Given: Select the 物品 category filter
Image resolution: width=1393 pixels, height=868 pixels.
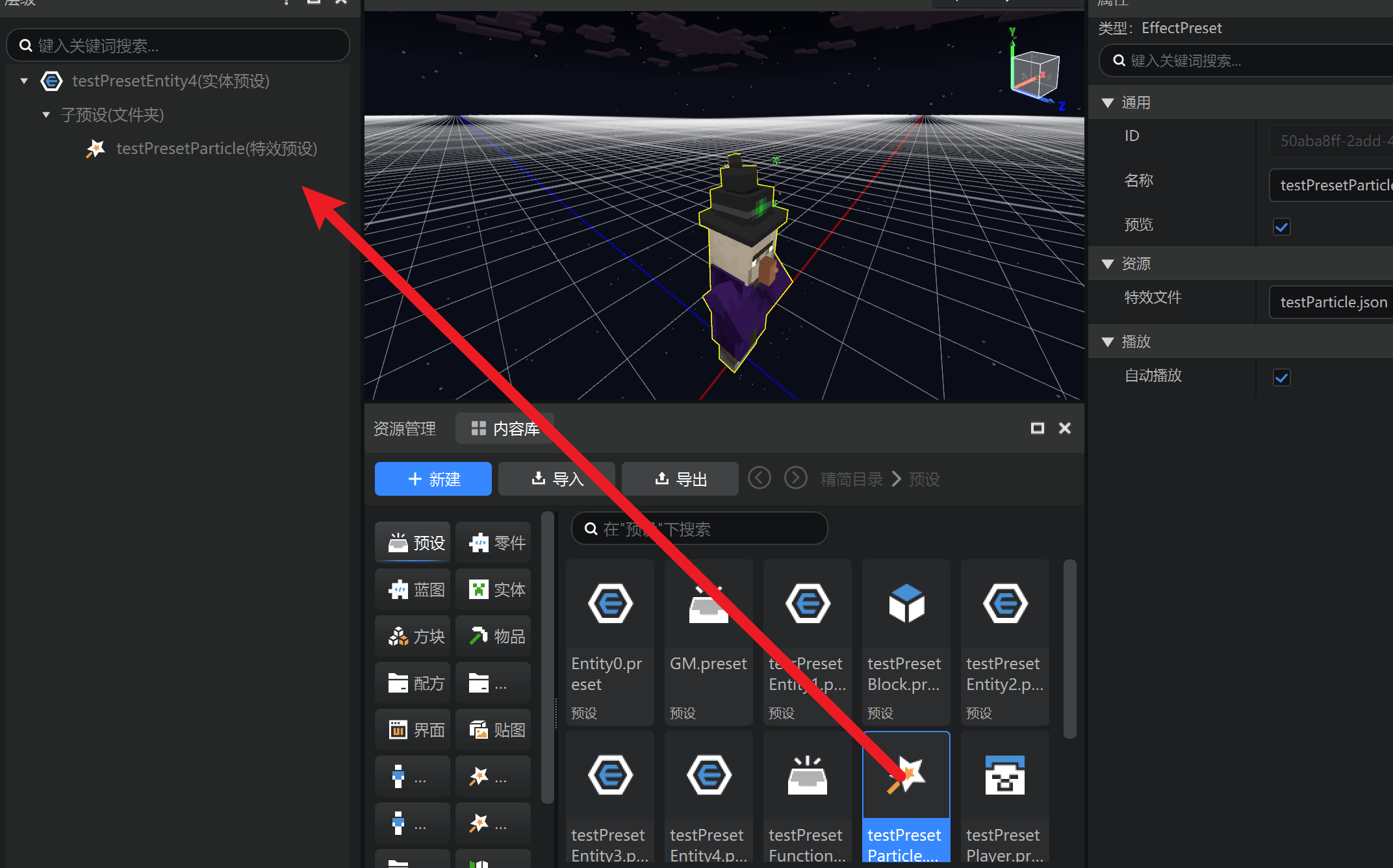Looking at the screenshot, I should 493,636.
